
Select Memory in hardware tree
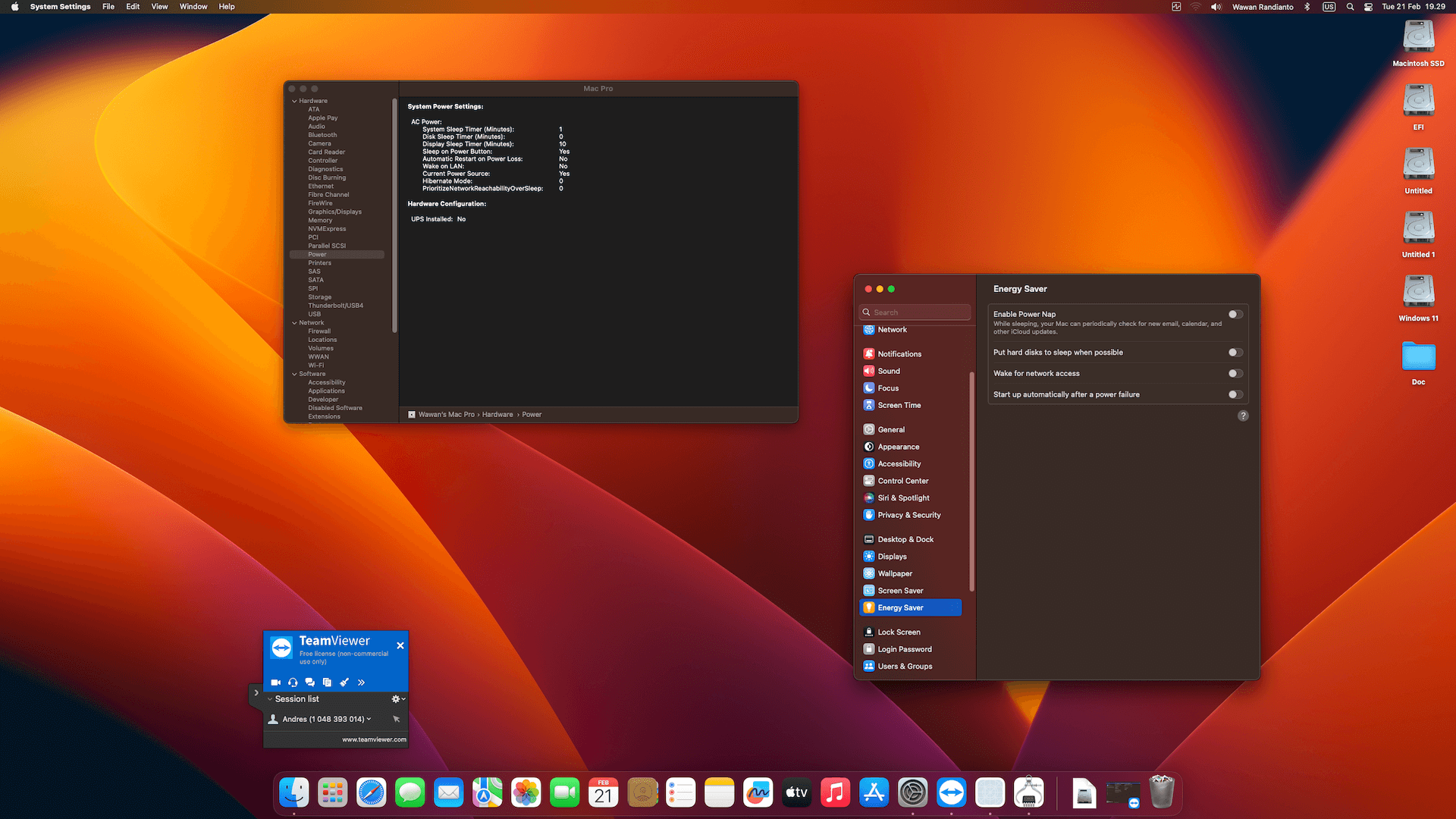[x=320, y=221]
